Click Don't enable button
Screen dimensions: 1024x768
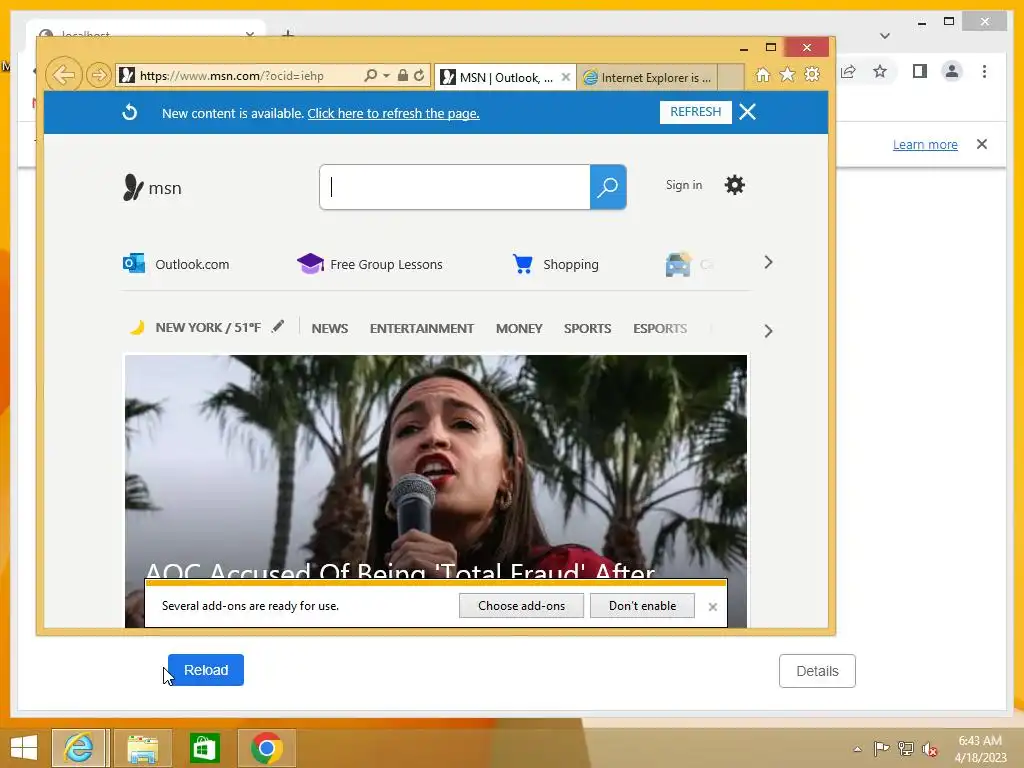tap(643, 605)
